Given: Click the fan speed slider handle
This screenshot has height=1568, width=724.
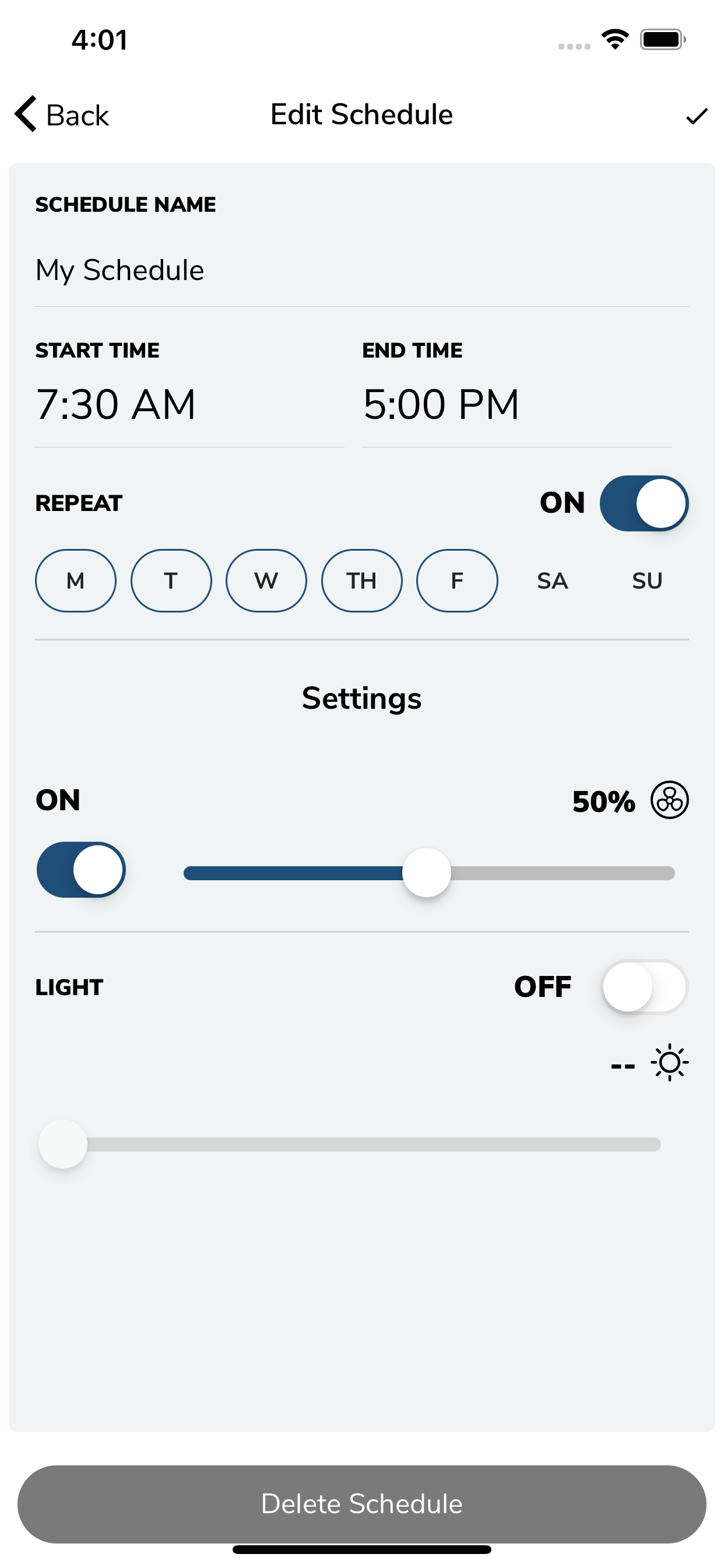Looking at the screenshot, I should 427,873.
